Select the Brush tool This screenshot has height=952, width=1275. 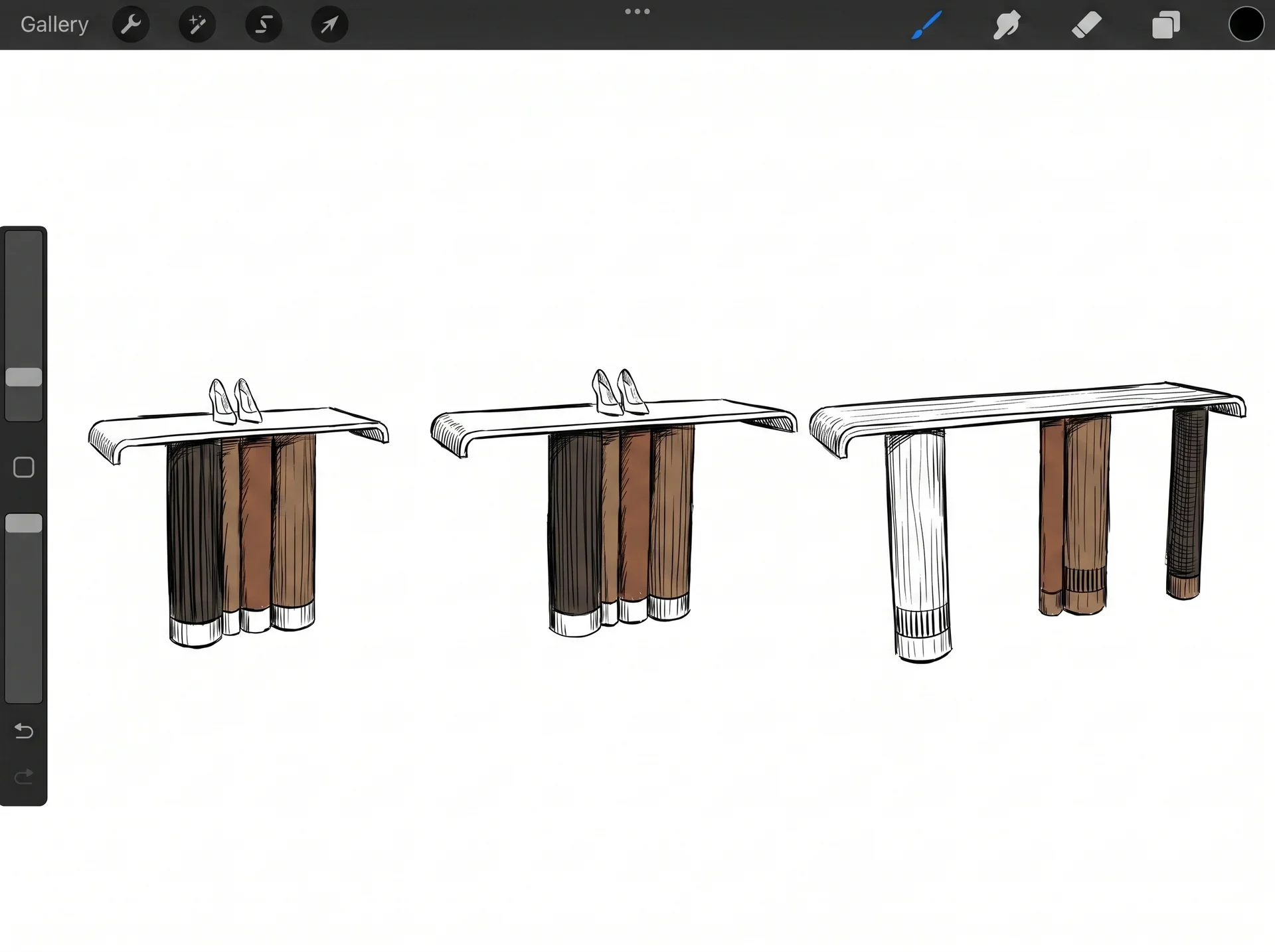click(927, 25)
